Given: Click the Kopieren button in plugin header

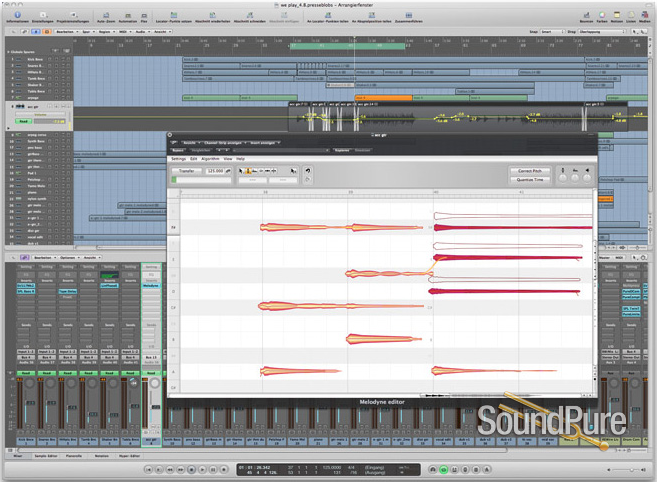Looking at the screenshot, I should [342, 150].
